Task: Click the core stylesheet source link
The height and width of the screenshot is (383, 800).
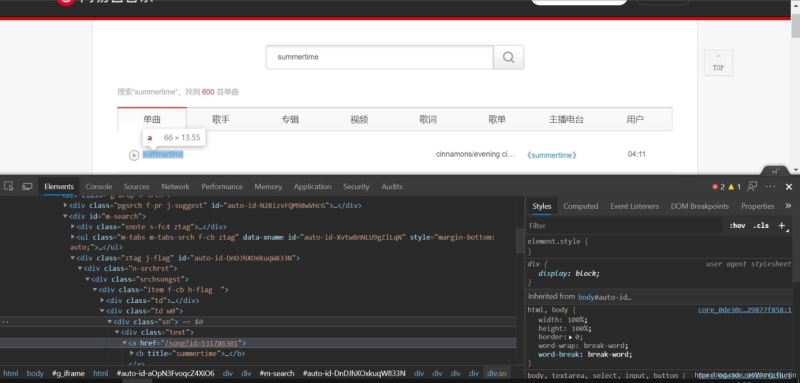Action: tap(744, 310)
